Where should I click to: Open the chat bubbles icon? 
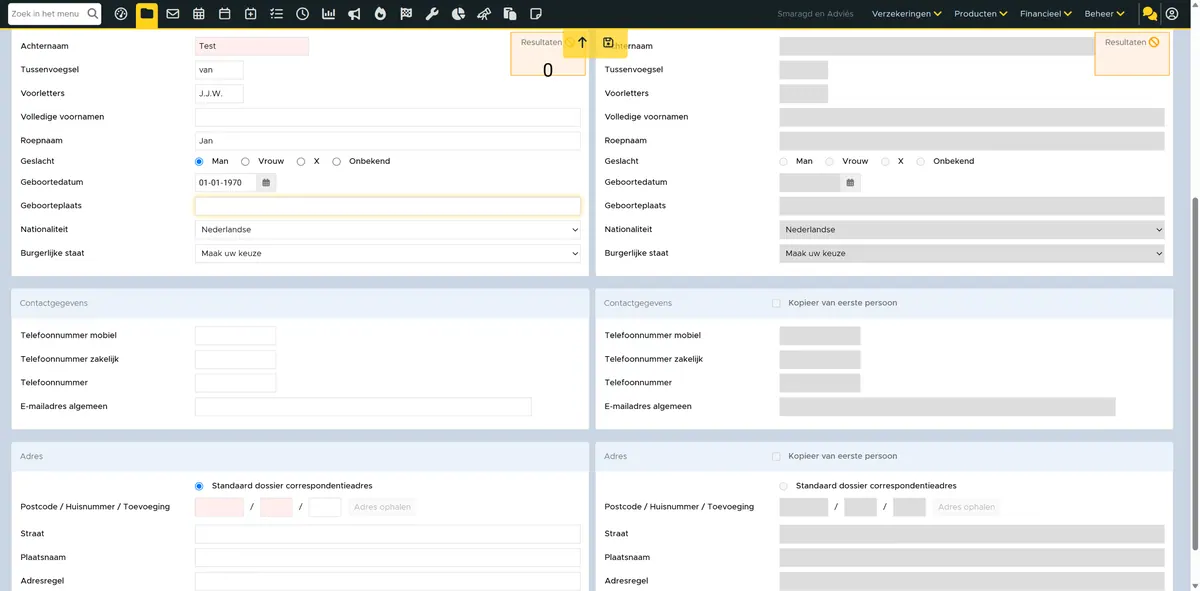tap(1150, 14)
